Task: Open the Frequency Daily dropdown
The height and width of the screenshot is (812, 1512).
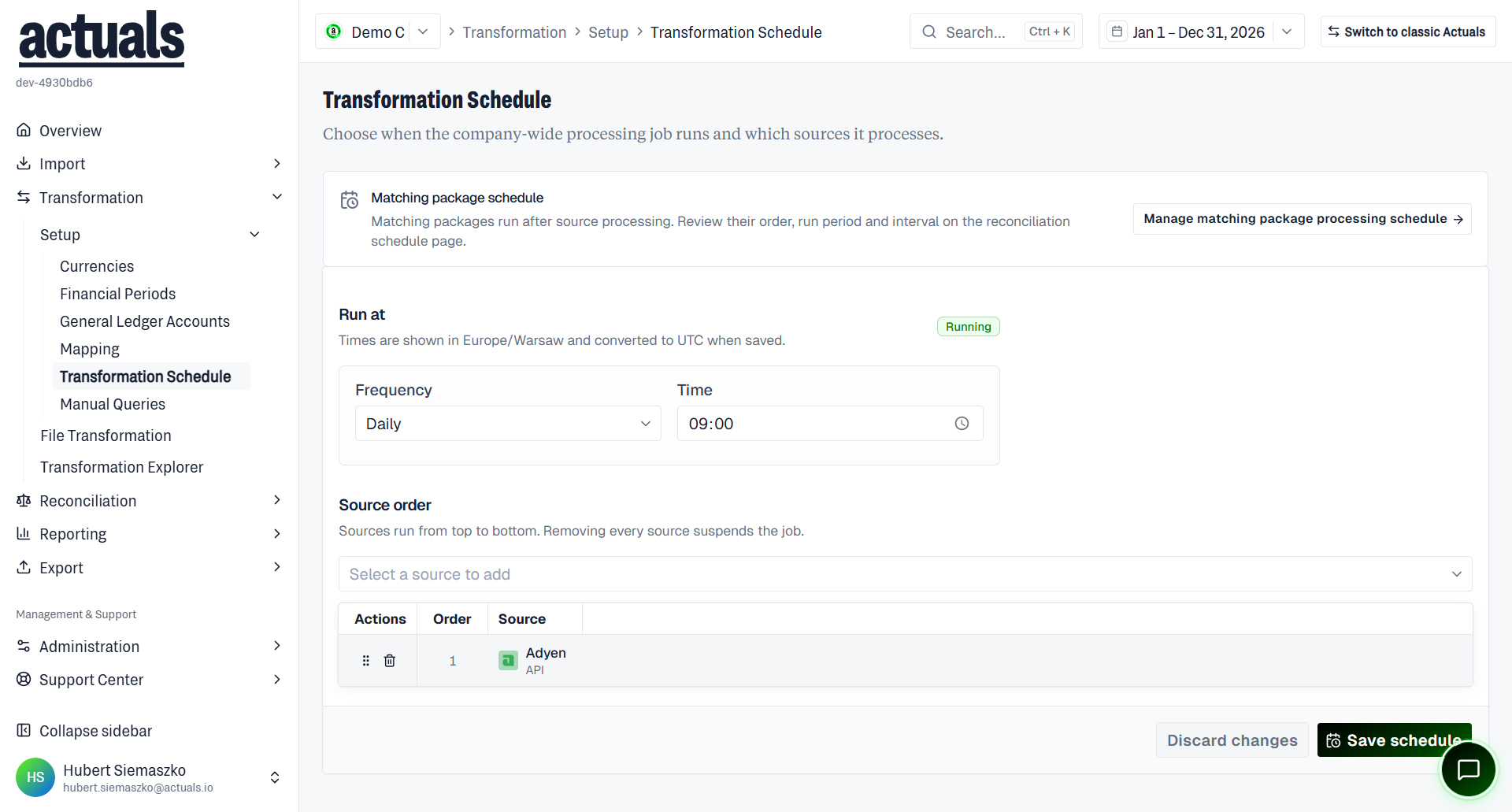Action: (508, 424)
